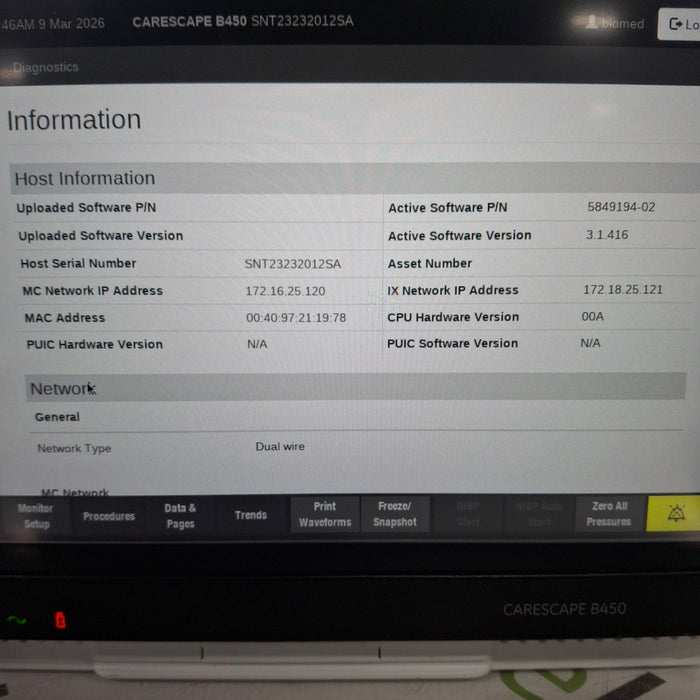700x700 pixels.
Task: Click the biomed user icon
Action: point(592,21)
